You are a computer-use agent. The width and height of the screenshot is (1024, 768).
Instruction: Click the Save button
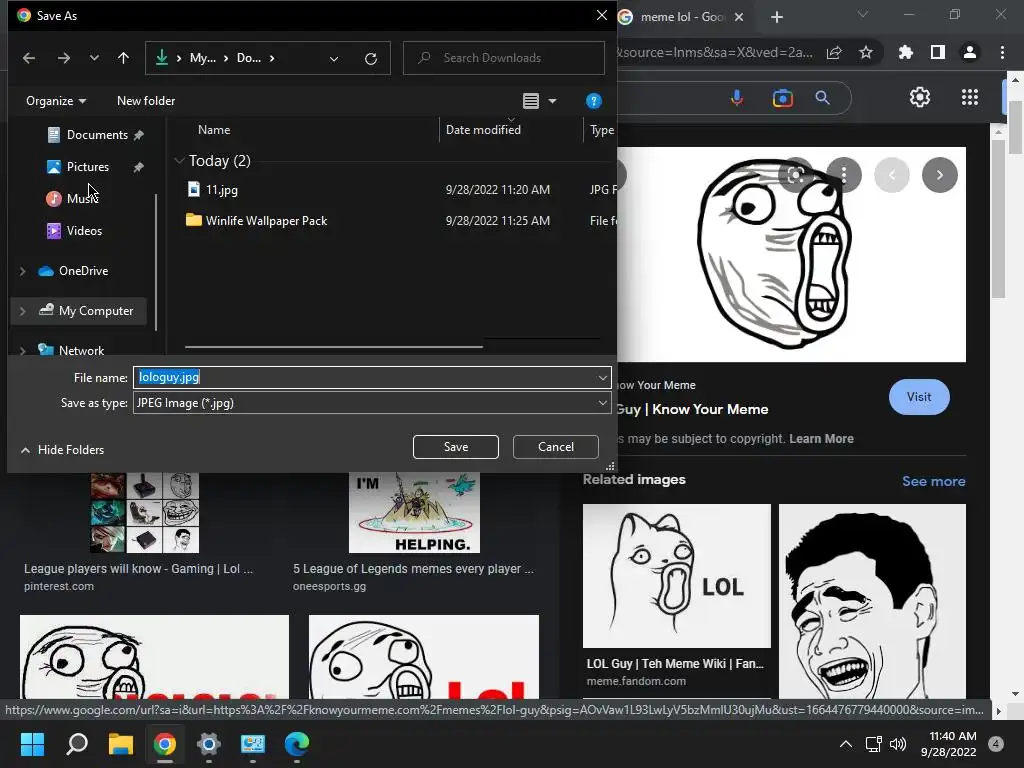tap(456, 447)
